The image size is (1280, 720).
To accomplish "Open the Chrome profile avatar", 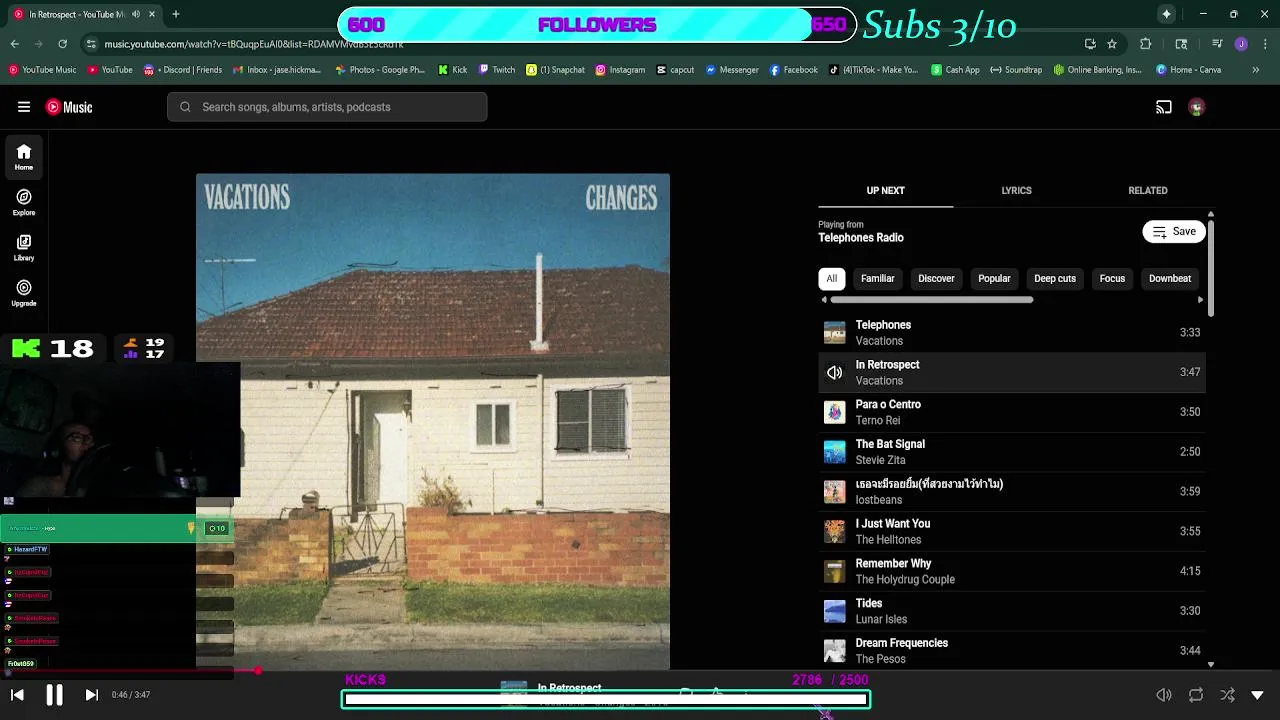I will pos(1241,44).
